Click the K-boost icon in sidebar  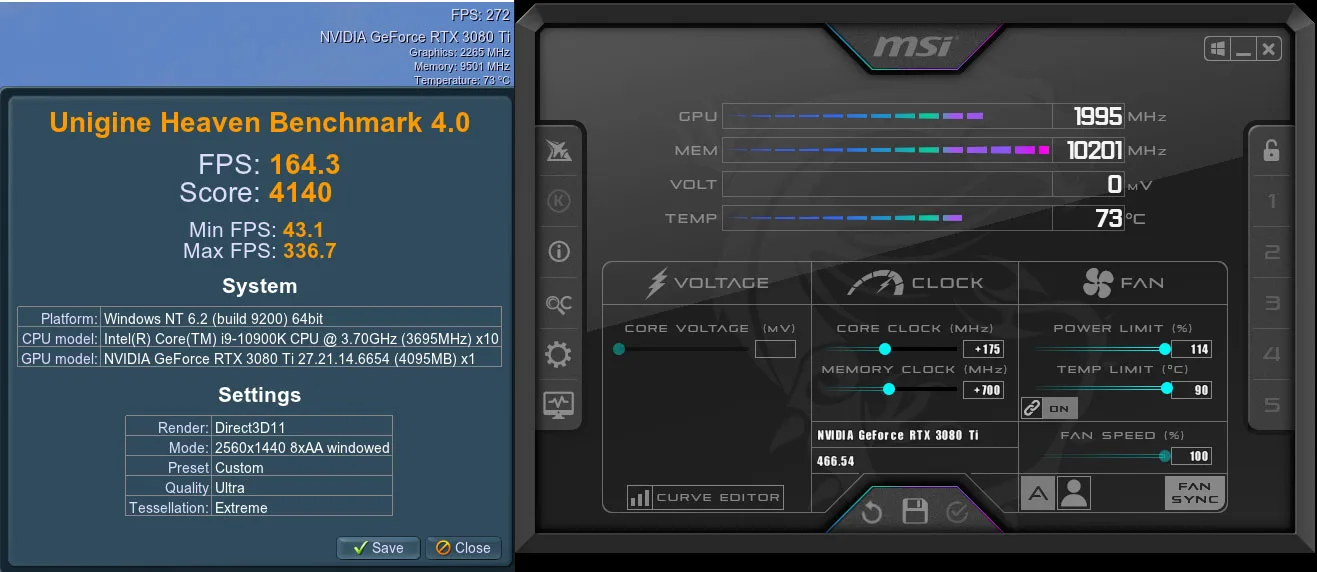[558, 202]
